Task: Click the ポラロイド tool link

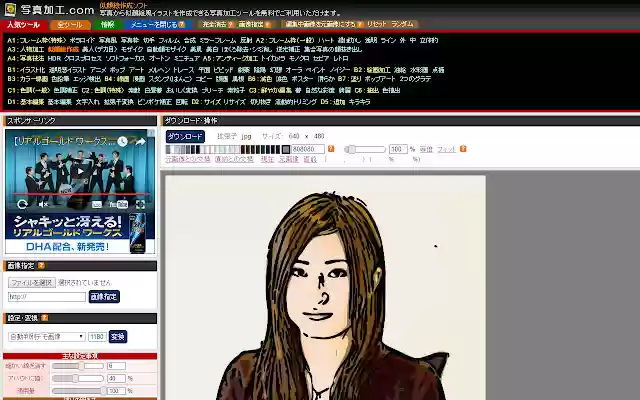Action: 82,40
